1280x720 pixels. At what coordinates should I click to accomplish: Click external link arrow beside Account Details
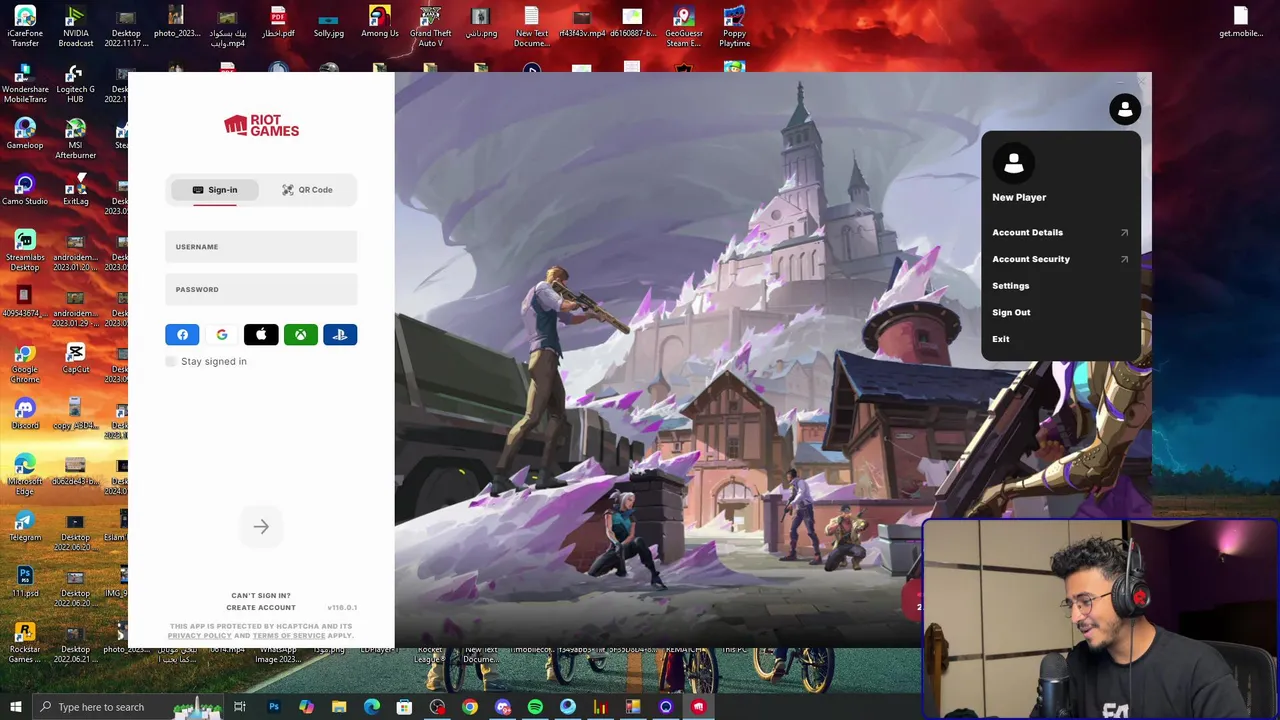click(x=1124, y=233)
